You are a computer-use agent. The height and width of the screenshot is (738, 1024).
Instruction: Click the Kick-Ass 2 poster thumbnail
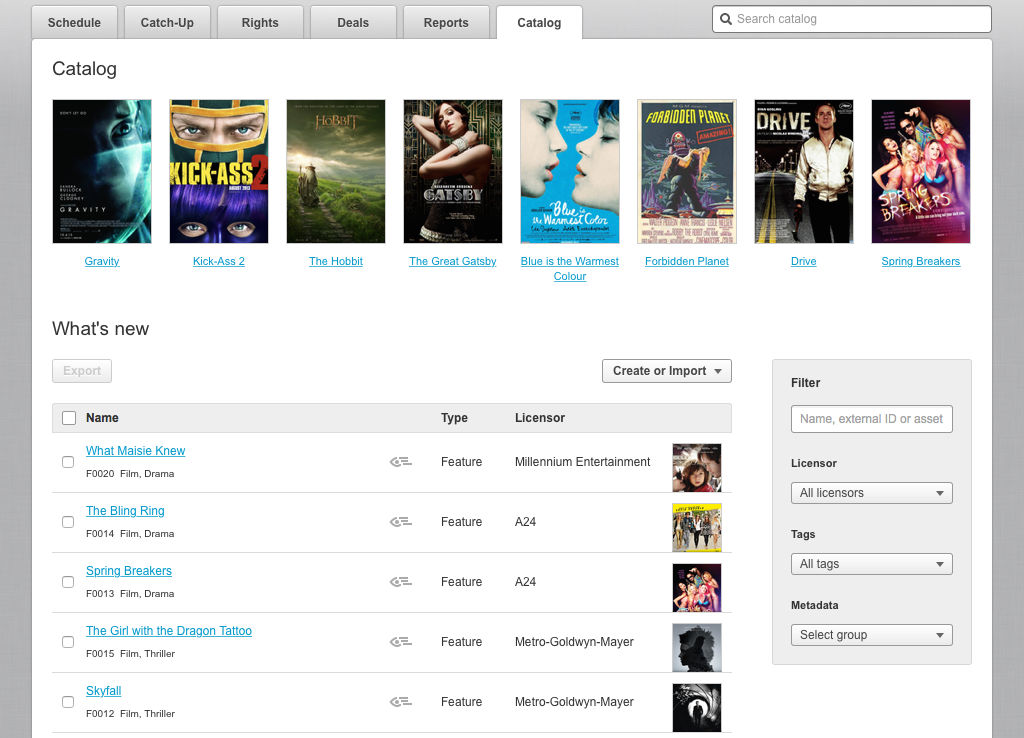pos(219,172)
